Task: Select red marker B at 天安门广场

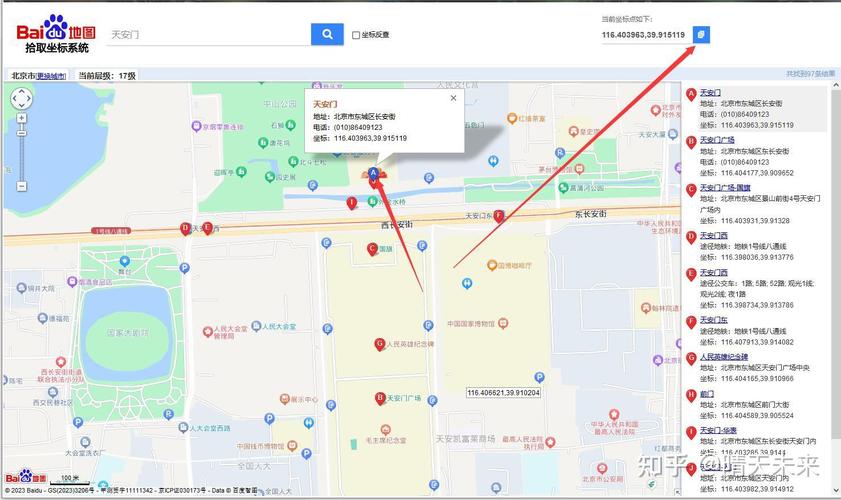Action: (380, 398)
